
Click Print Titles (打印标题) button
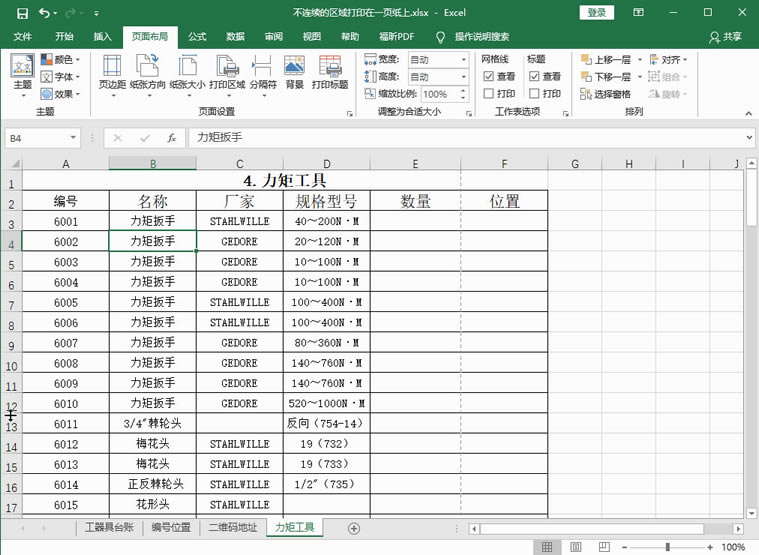[x=330, y=72]
